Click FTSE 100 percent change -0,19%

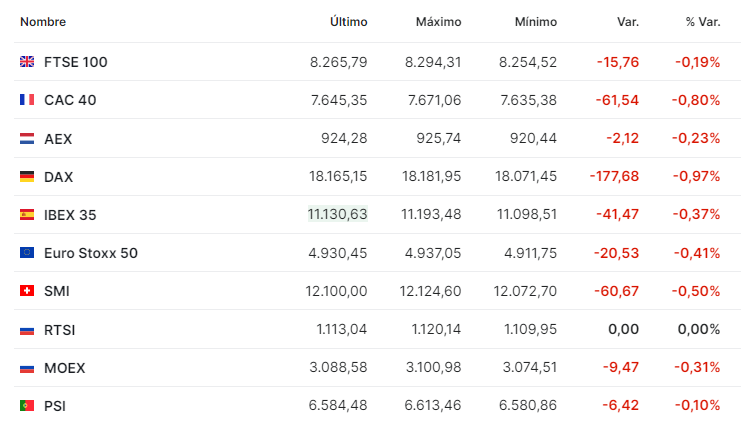[698, 62]
